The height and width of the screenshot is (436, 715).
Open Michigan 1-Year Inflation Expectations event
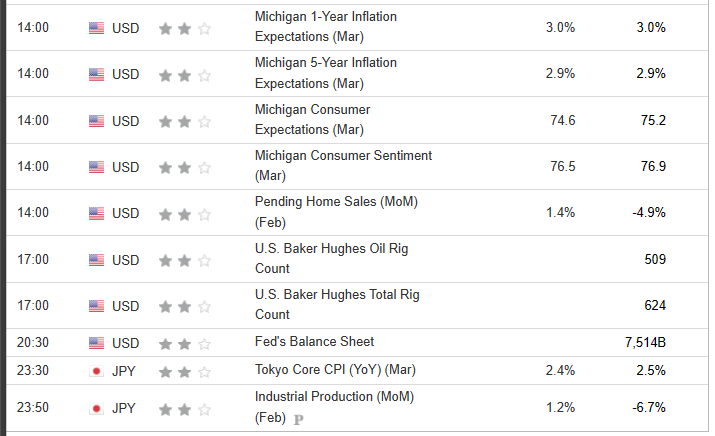point(326,27)
